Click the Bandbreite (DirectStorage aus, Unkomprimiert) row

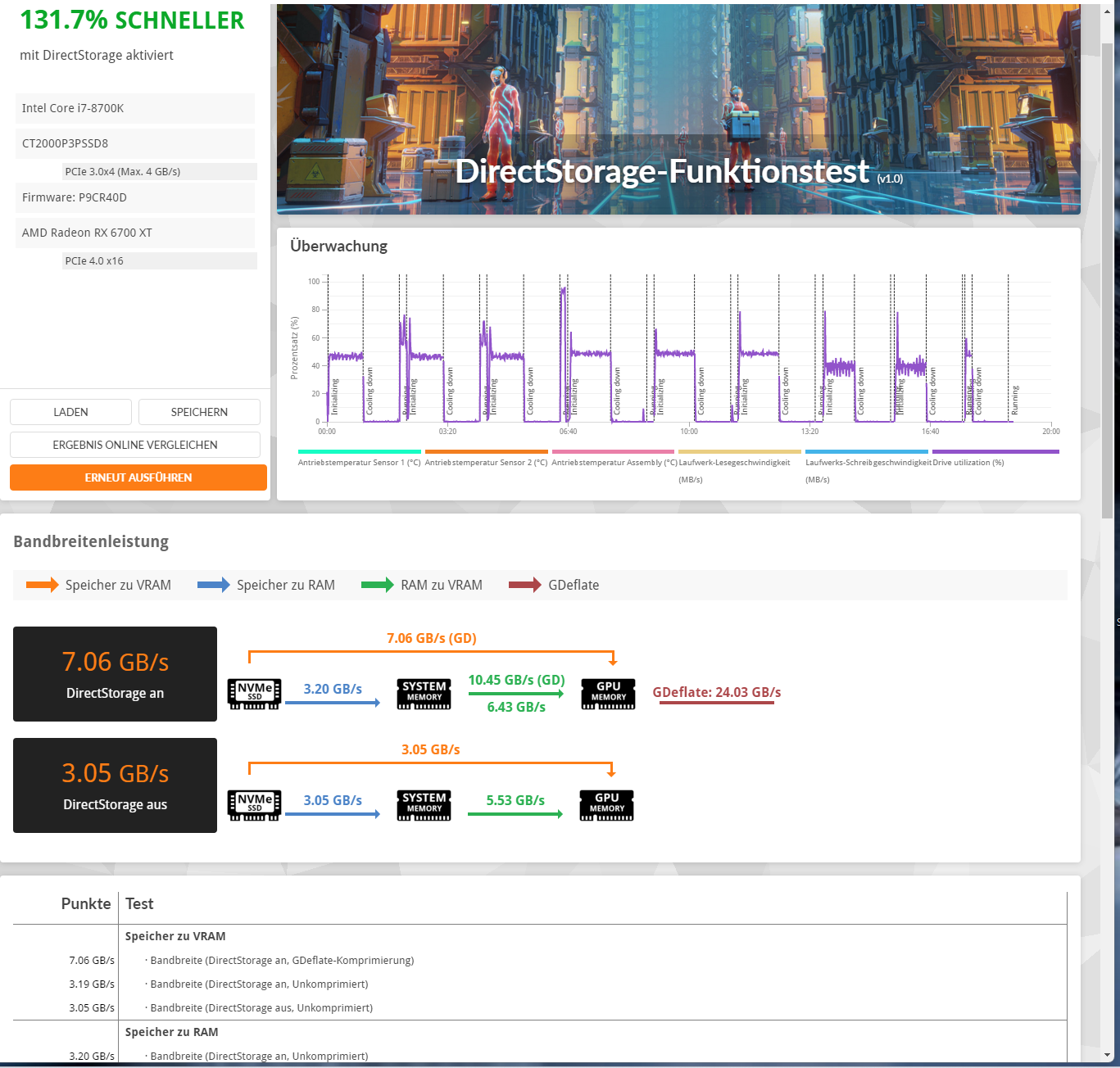[x=261, y=1007]
